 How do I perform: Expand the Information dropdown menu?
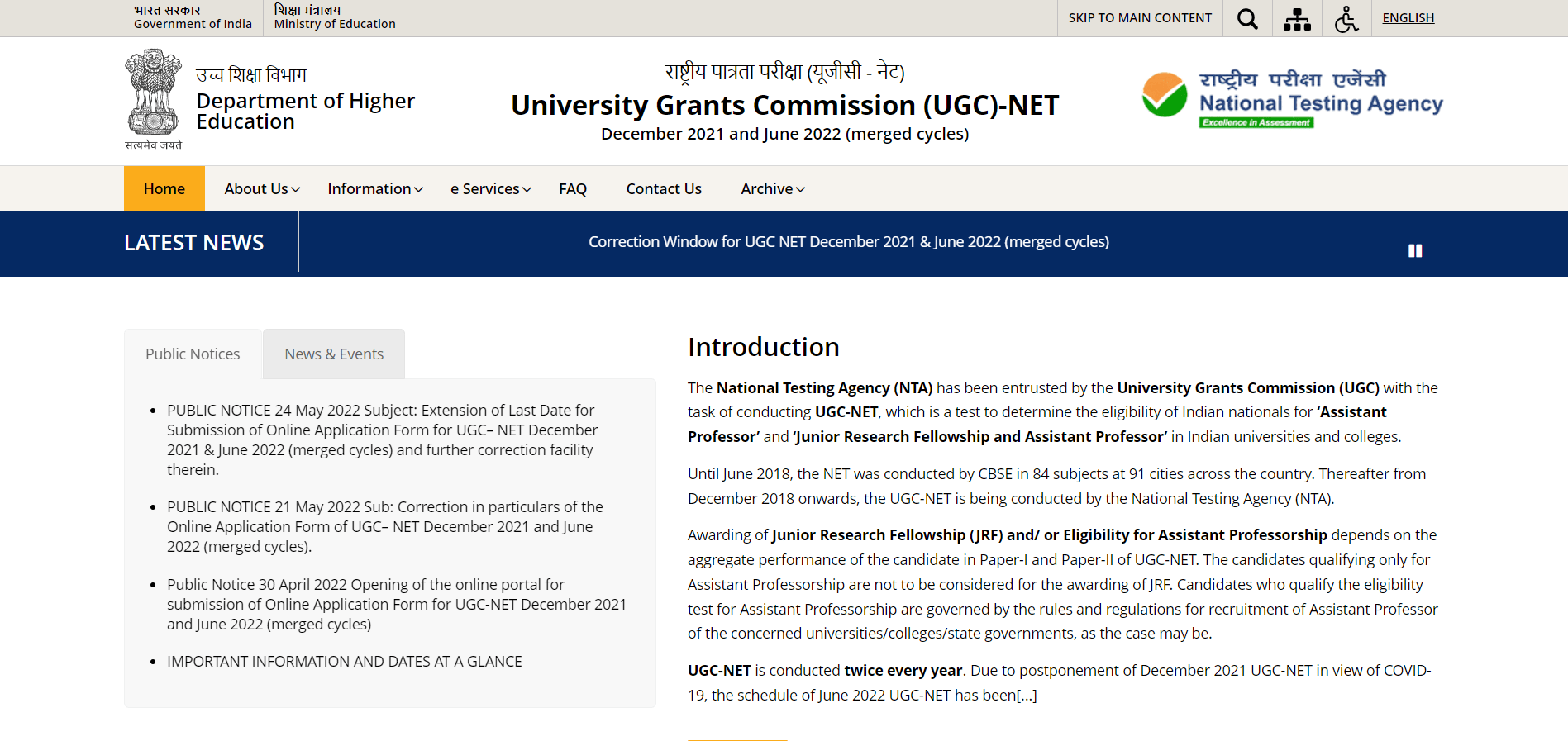[375, 189]
